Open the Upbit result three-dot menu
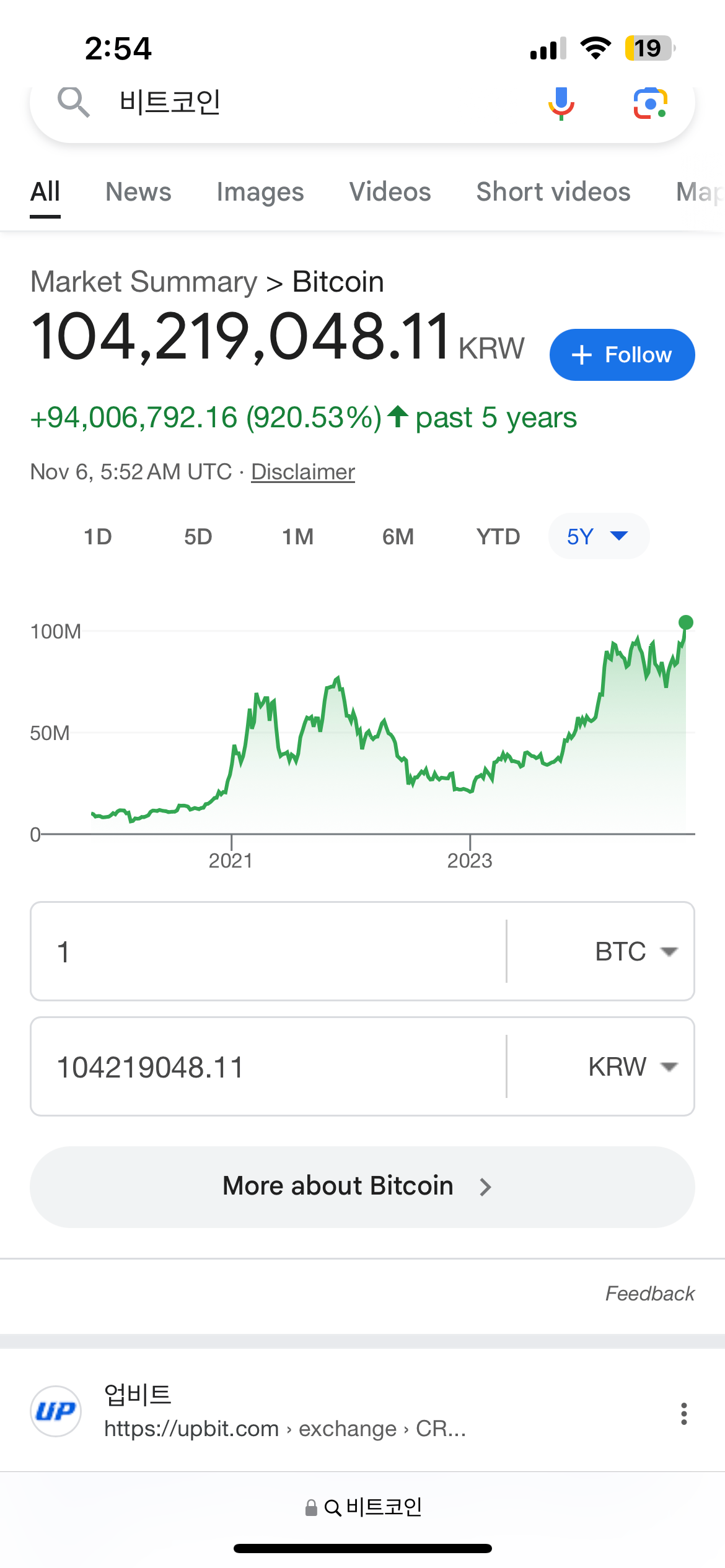Image resolution: width=725 pixels, height=1568 pixels. coord(683,1414)
